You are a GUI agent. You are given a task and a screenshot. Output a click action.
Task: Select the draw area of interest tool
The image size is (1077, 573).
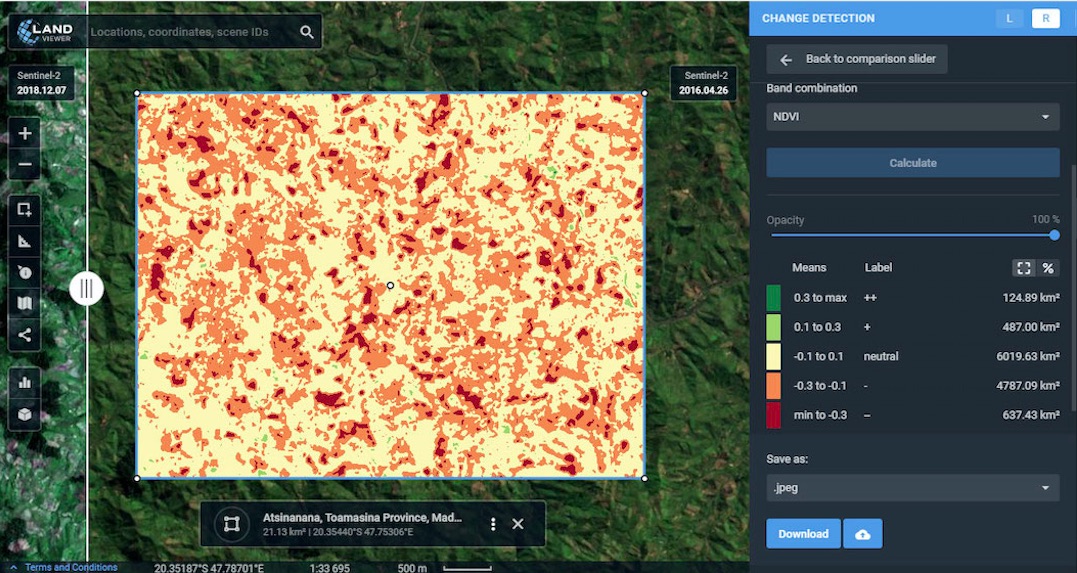(25, 210)
